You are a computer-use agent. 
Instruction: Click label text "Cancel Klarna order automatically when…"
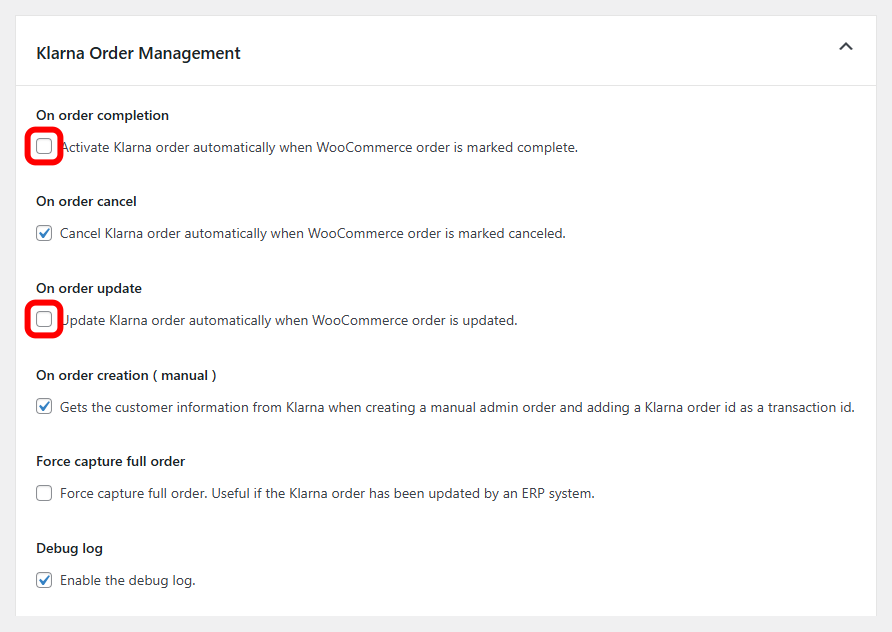click(x=313, y=234)
